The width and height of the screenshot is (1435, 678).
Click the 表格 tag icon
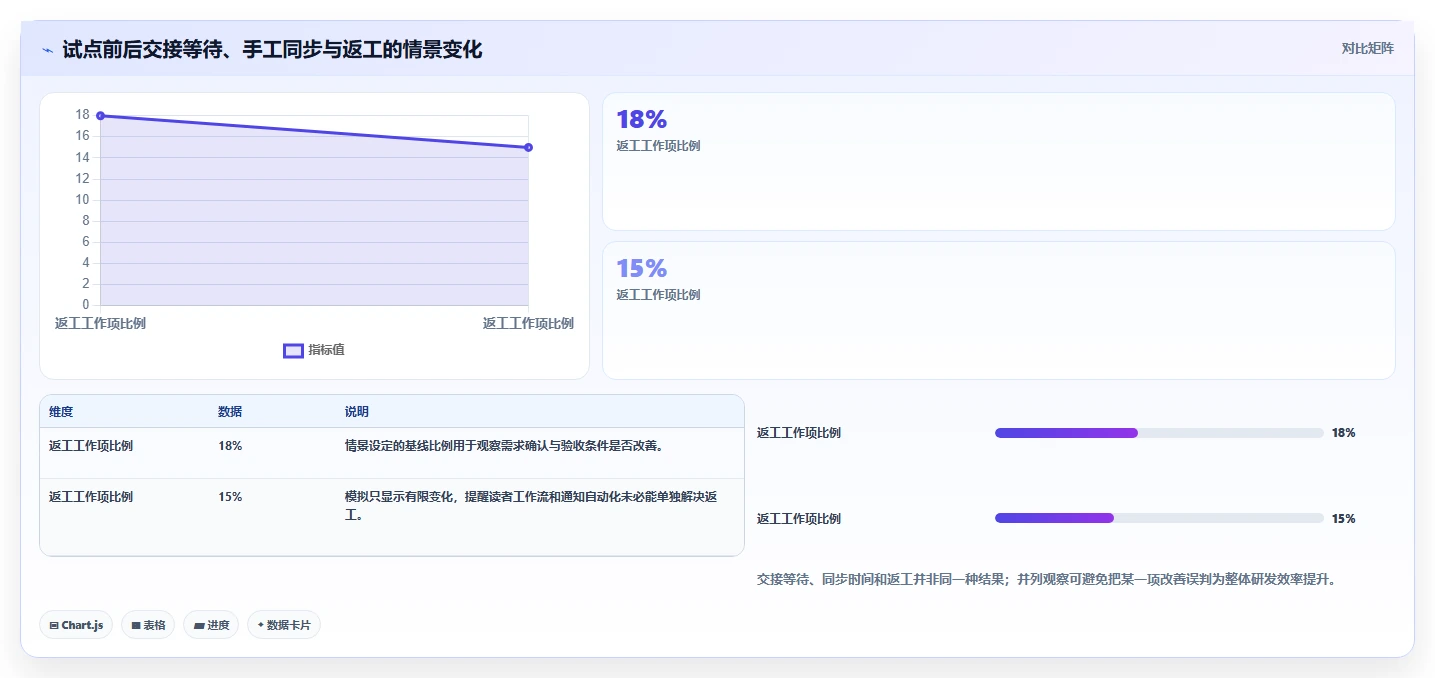136,625
